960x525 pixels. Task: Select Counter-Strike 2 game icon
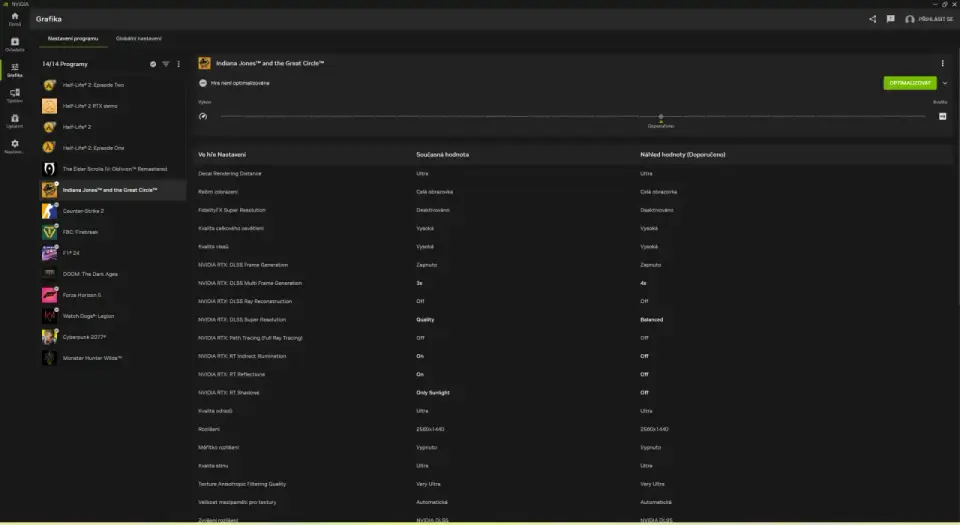[49, 211]
